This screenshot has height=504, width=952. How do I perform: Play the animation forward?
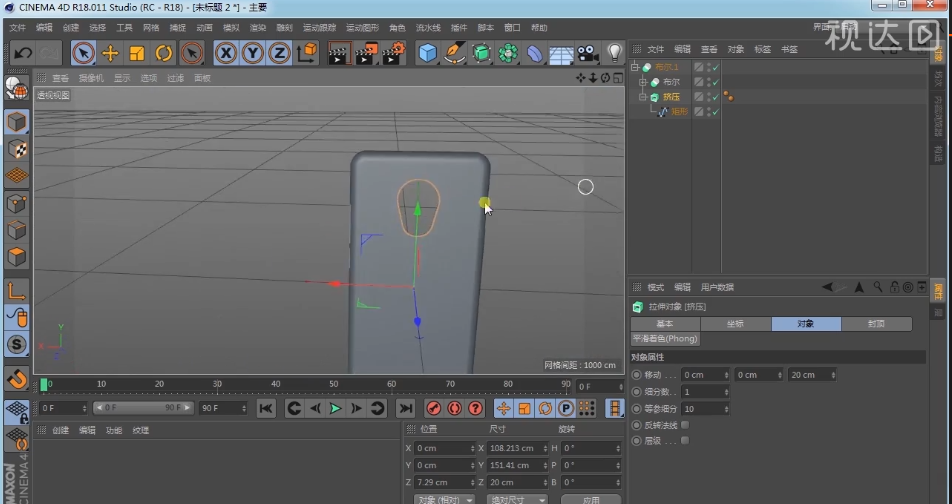coord(335,409)
